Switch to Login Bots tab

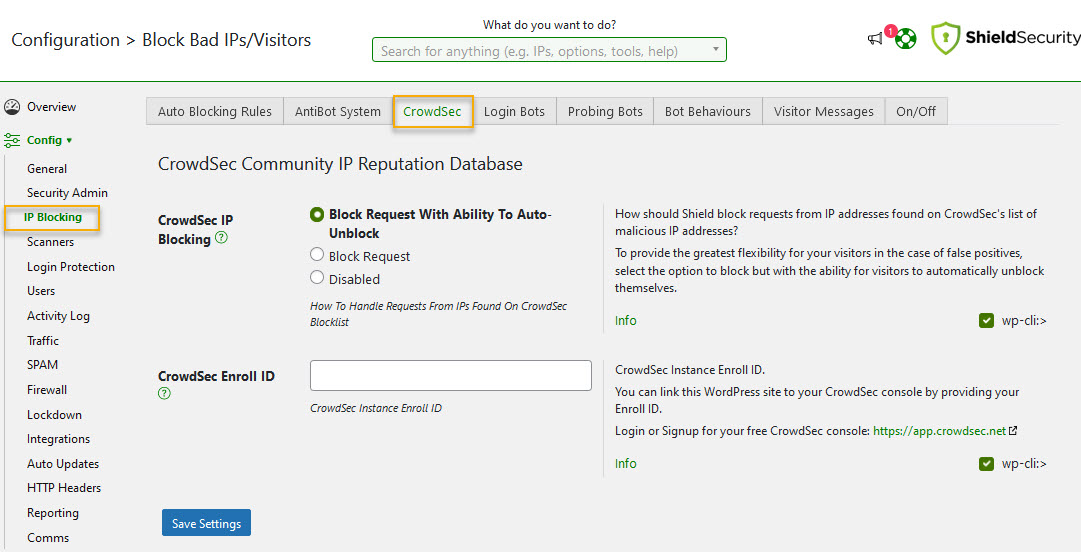(514, 112)
